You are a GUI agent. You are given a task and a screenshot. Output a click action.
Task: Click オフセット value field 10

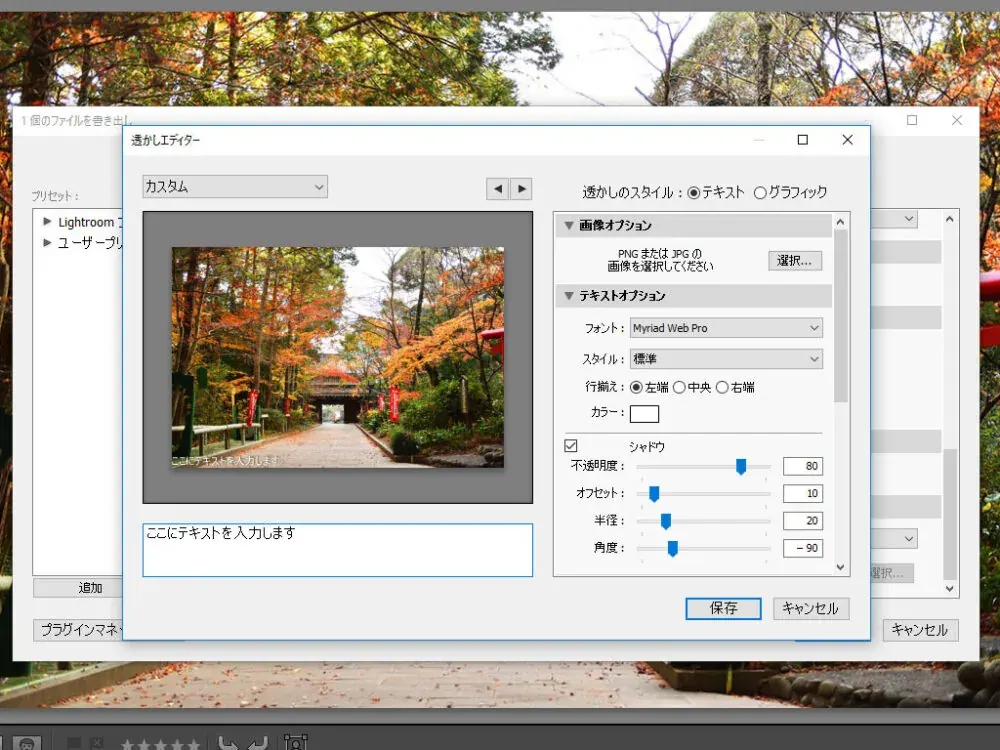click(x=803, y=494)
